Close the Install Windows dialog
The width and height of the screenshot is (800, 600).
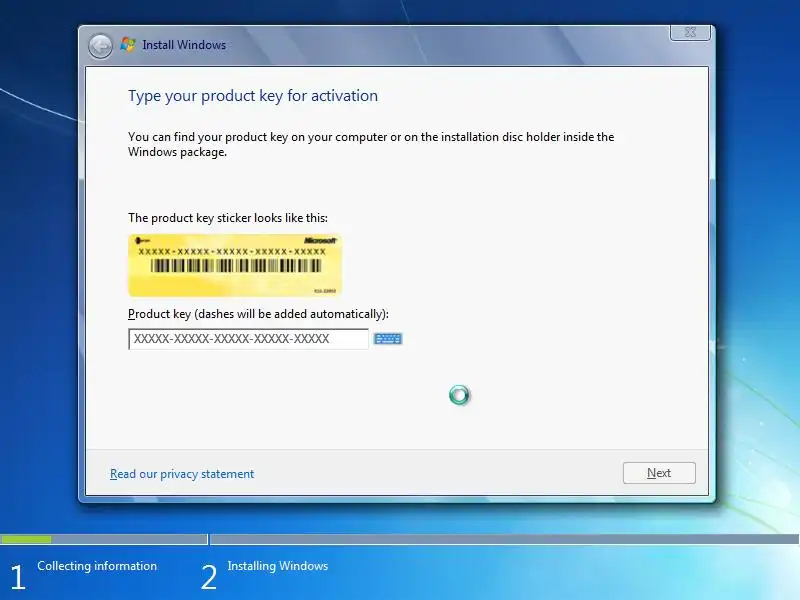coord(690,32)
